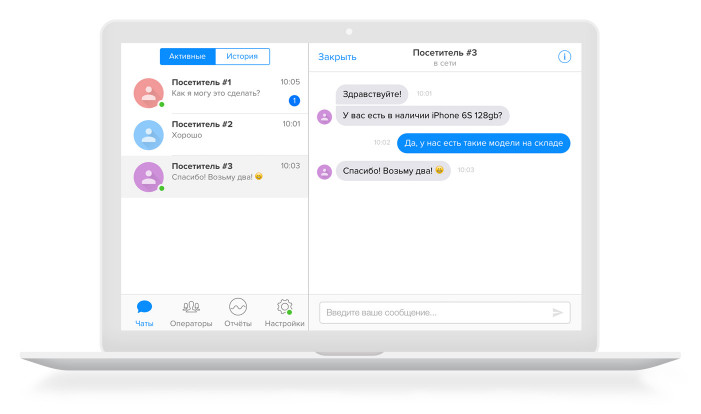Switch to the История tab
Image resolution: width=701 pixels, height=414 pixels.
pos(242,57)
